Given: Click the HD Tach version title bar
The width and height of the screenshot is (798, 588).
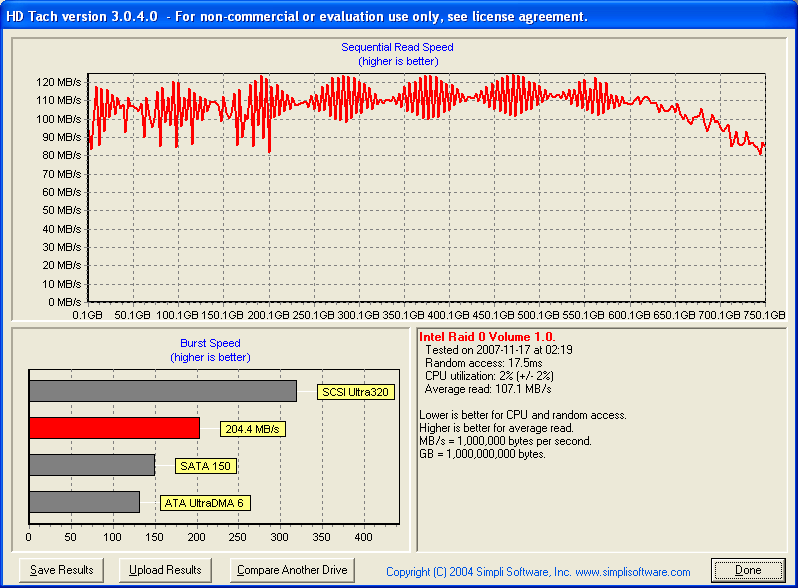Looking at the screenshot, I should [x=399, y=16].
